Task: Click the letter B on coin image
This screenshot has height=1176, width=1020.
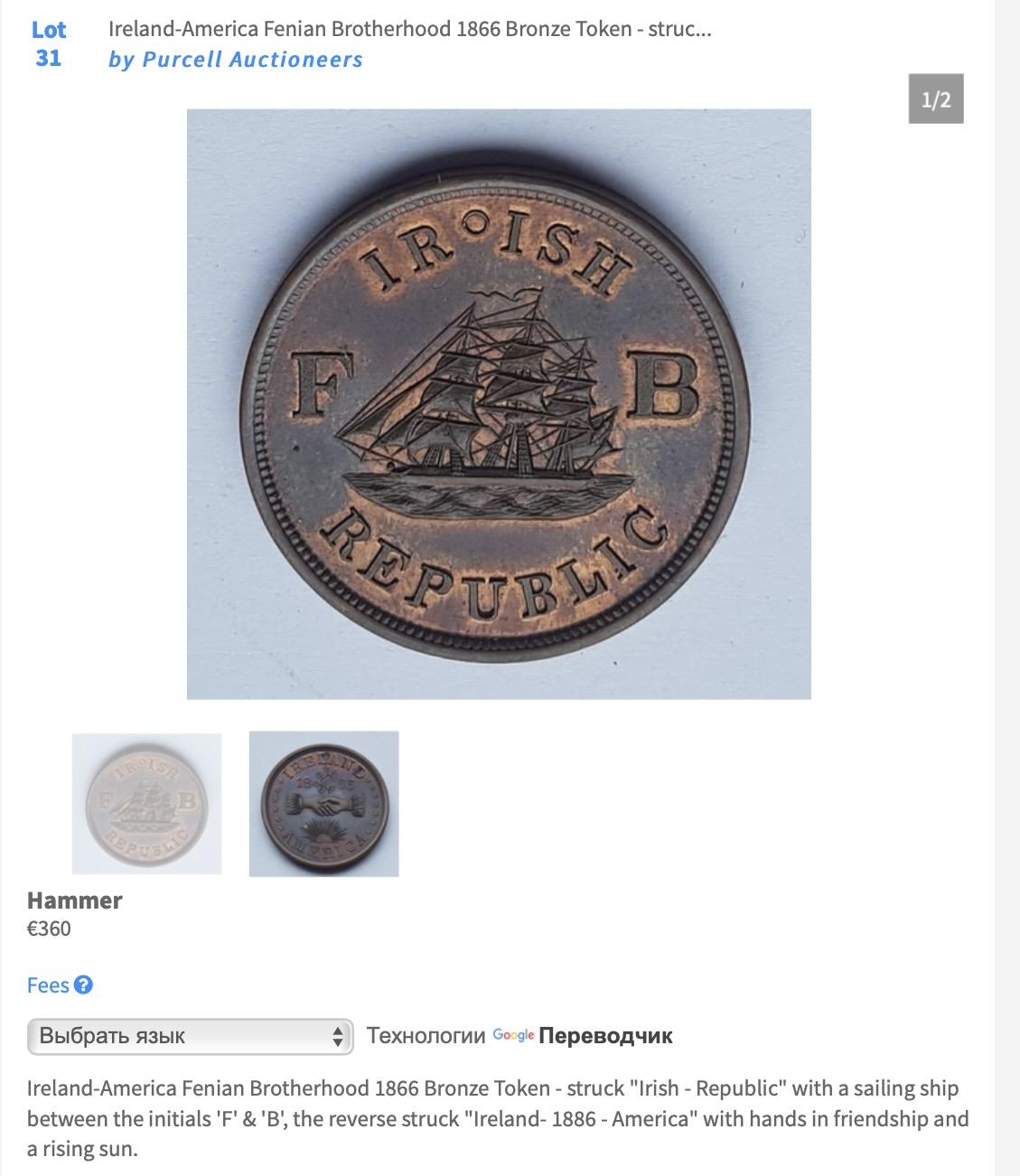Action: tap(667, 390)
